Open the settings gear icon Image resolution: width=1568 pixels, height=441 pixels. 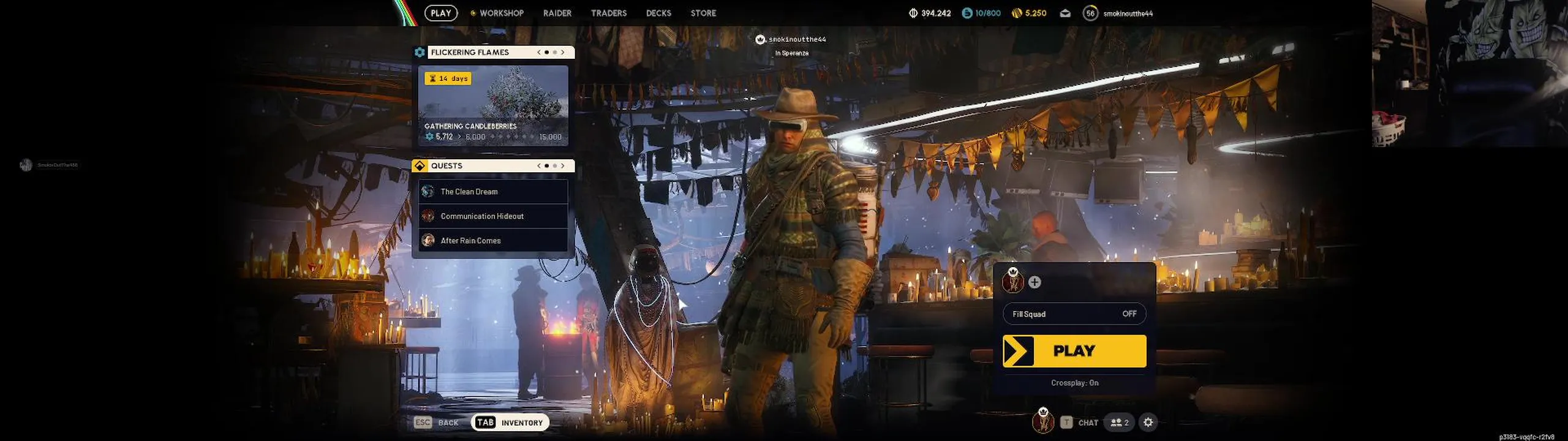(1148, 422)
